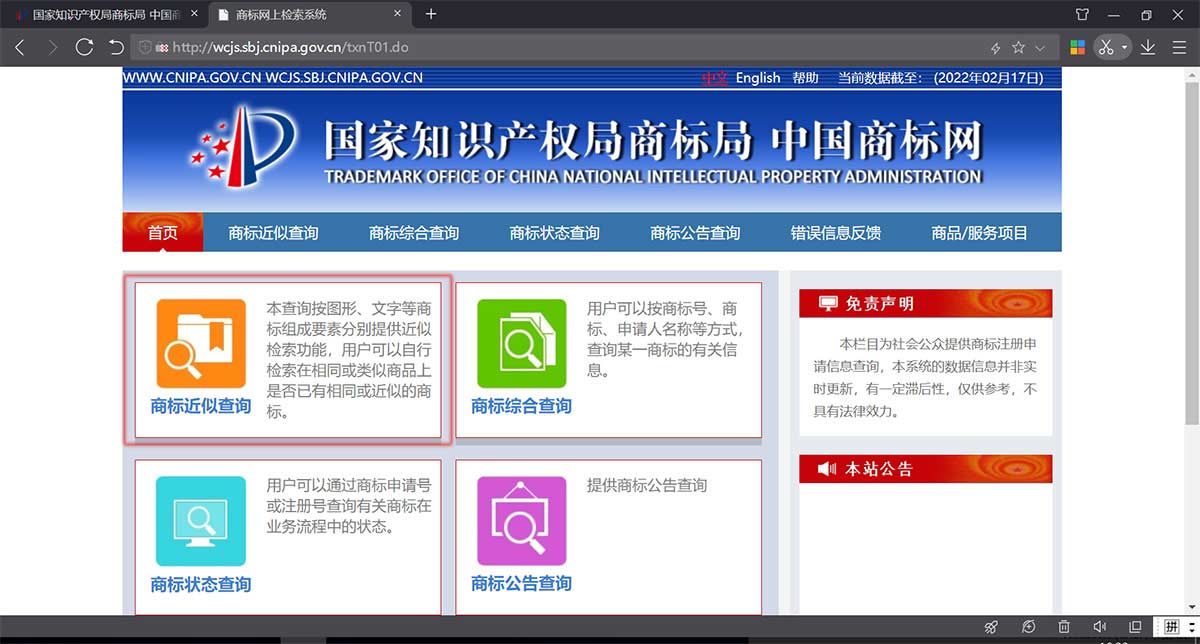Open the address bar history dropdown arrow
This screenshot has height=644, width=1200.
coord(1040,47)
